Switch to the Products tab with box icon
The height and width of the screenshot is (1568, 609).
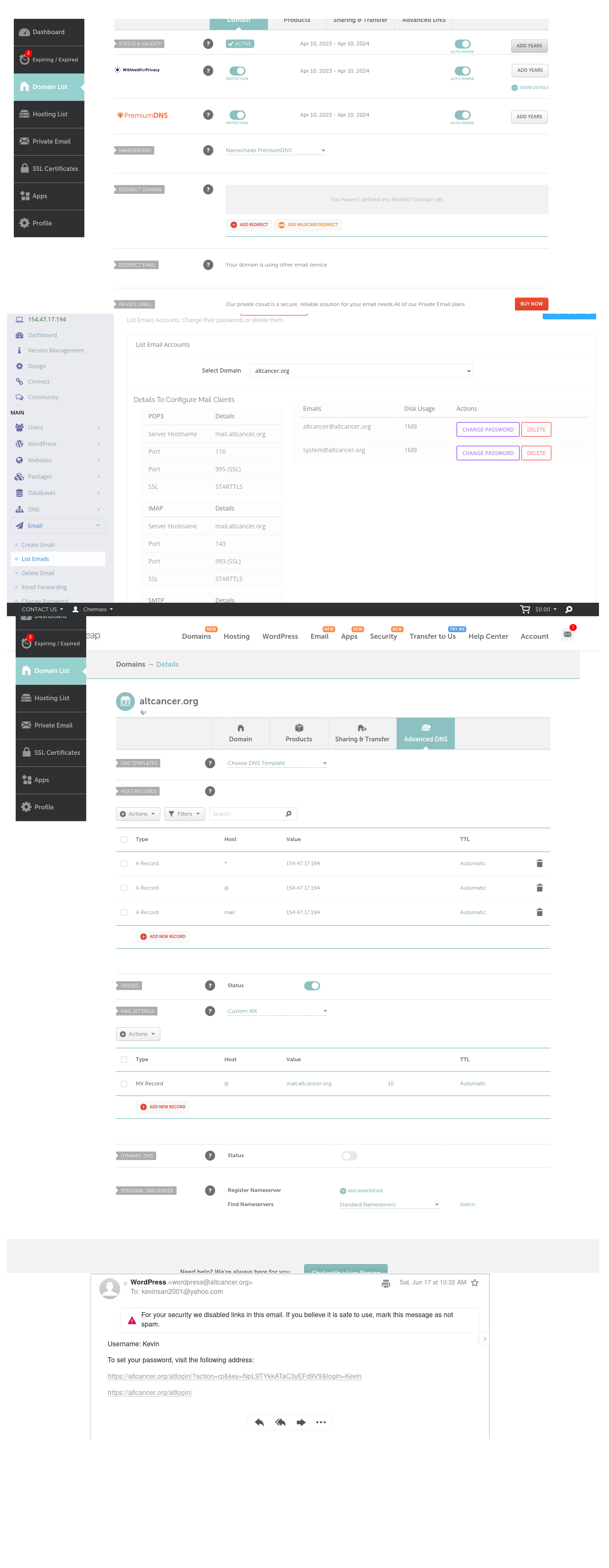click(299, 734)
